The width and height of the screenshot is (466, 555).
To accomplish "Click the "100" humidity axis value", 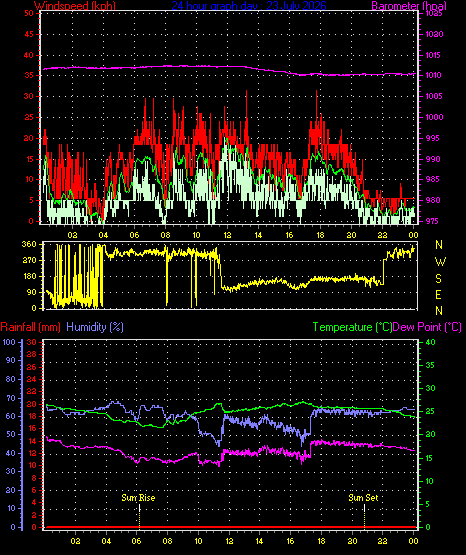I will (9, 342).
